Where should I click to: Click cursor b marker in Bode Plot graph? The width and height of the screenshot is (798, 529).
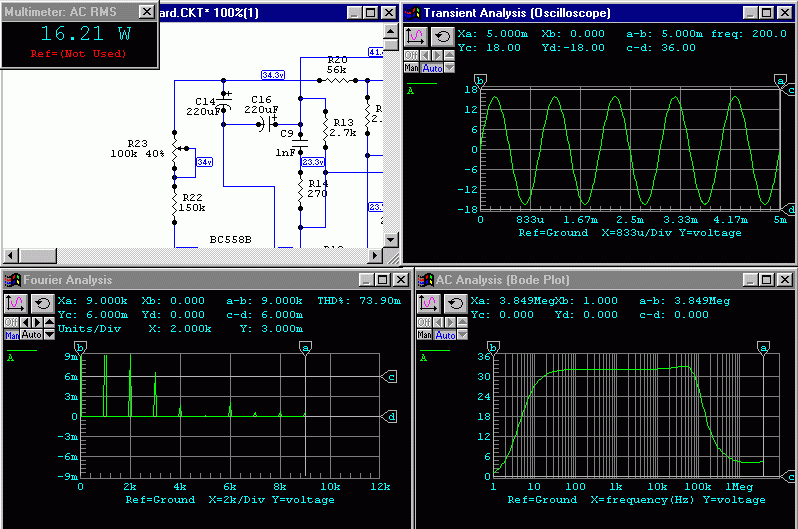493,348
